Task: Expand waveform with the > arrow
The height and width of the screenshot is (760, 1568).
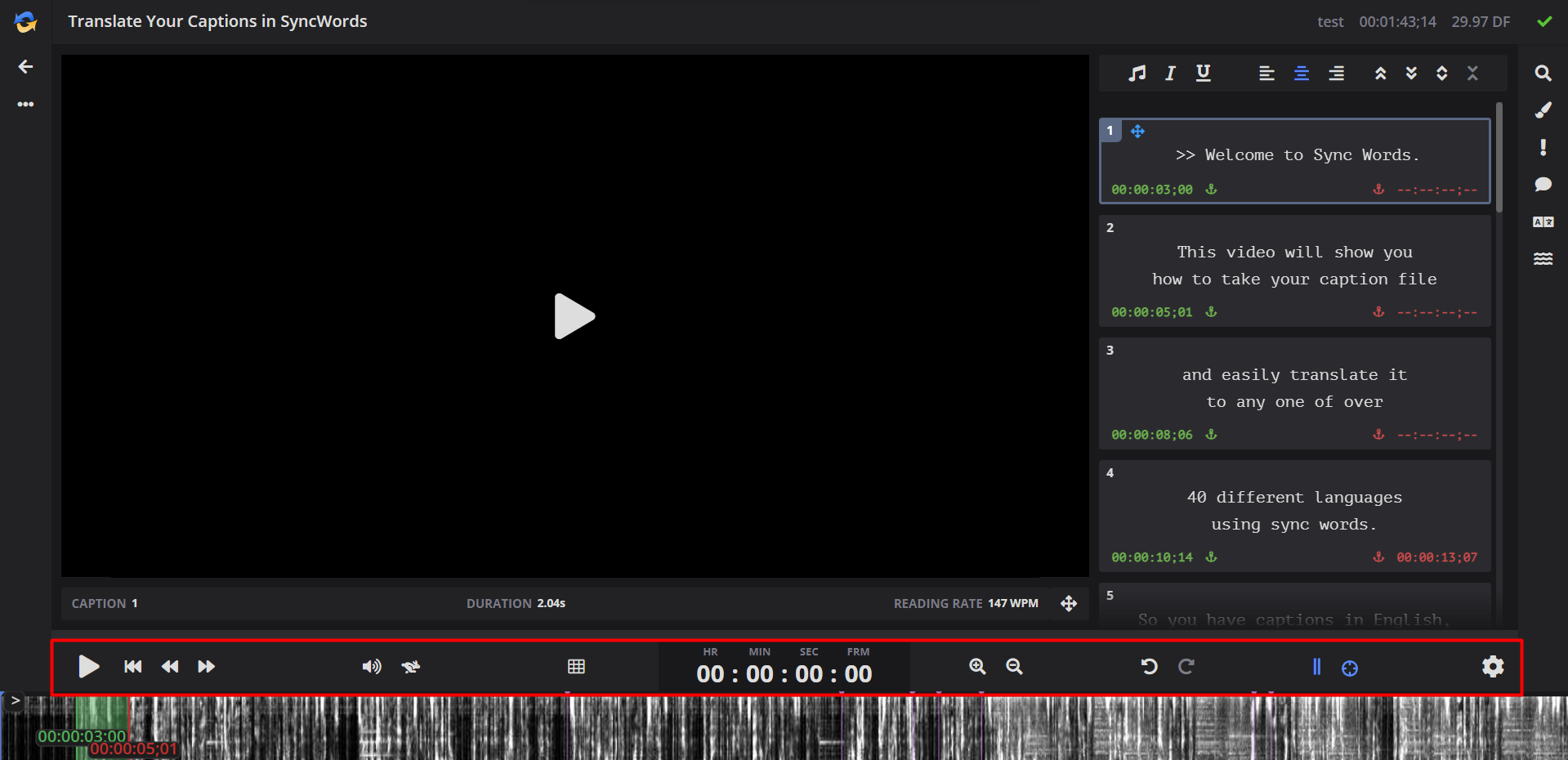Action: click(x=15, y=700)
